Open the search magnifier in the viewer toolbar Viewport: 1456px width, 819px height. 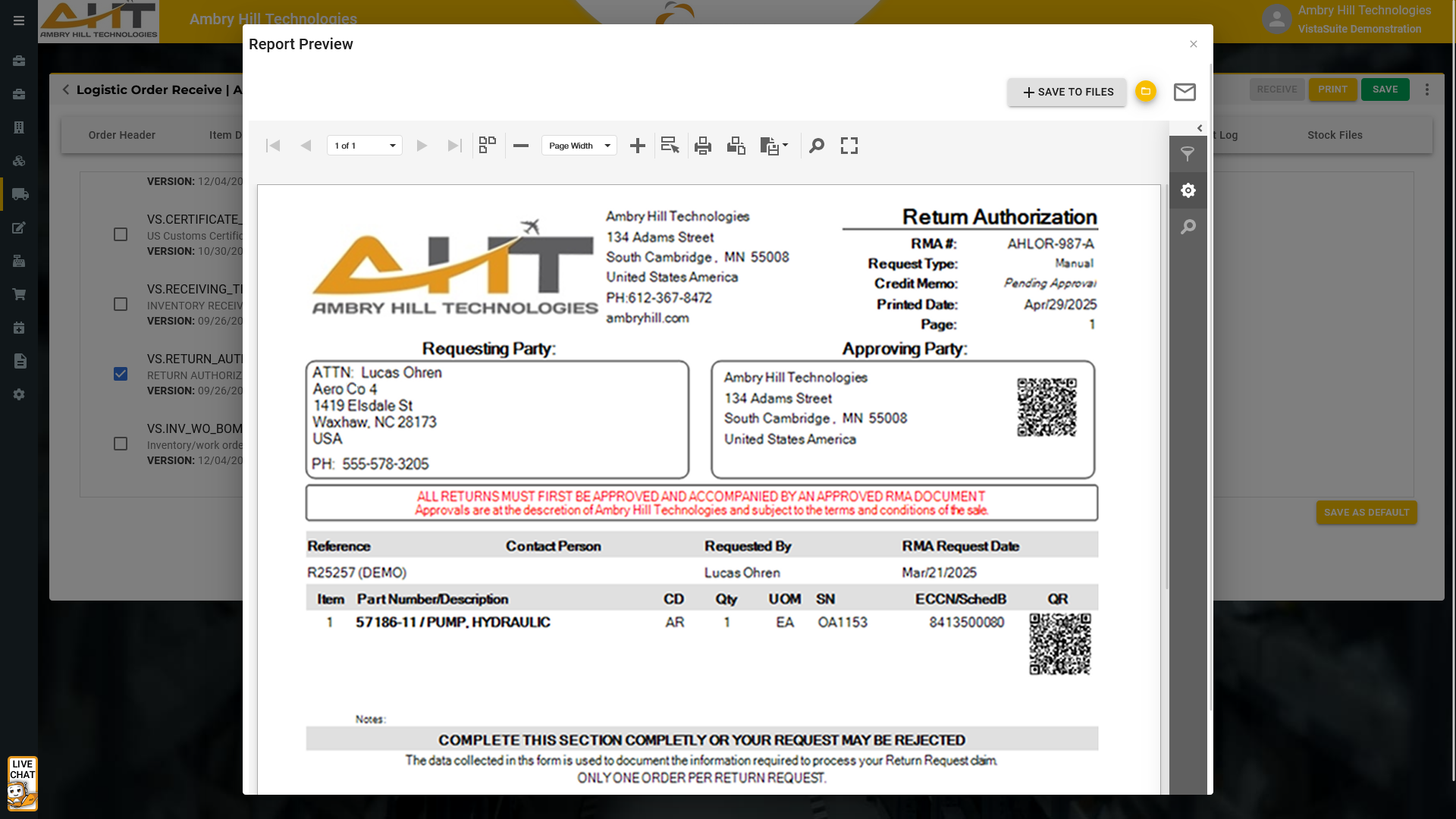[817, 146]
